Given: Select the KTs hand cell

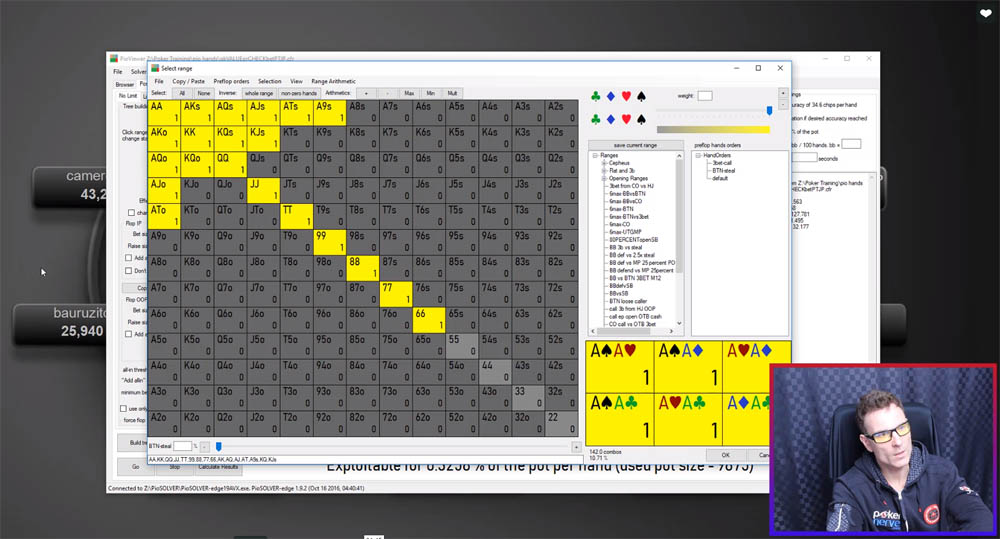Looking at the screenshot, I should (x=297, y=138).
